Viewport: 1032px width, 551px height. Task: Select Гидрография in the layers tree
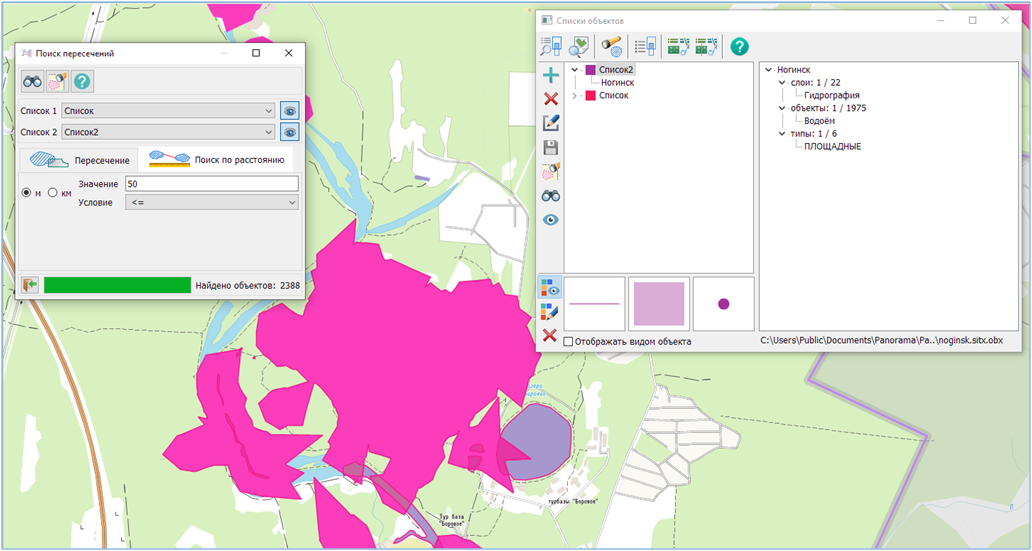coord(824,95)
